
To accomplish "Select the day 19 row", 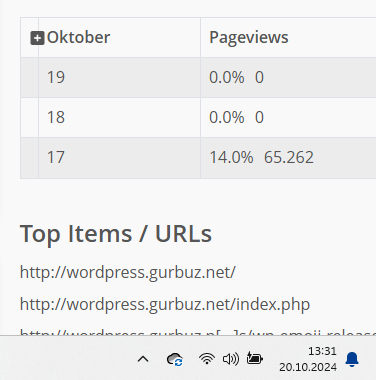I will pyautogui.click(x=198, y=77).
